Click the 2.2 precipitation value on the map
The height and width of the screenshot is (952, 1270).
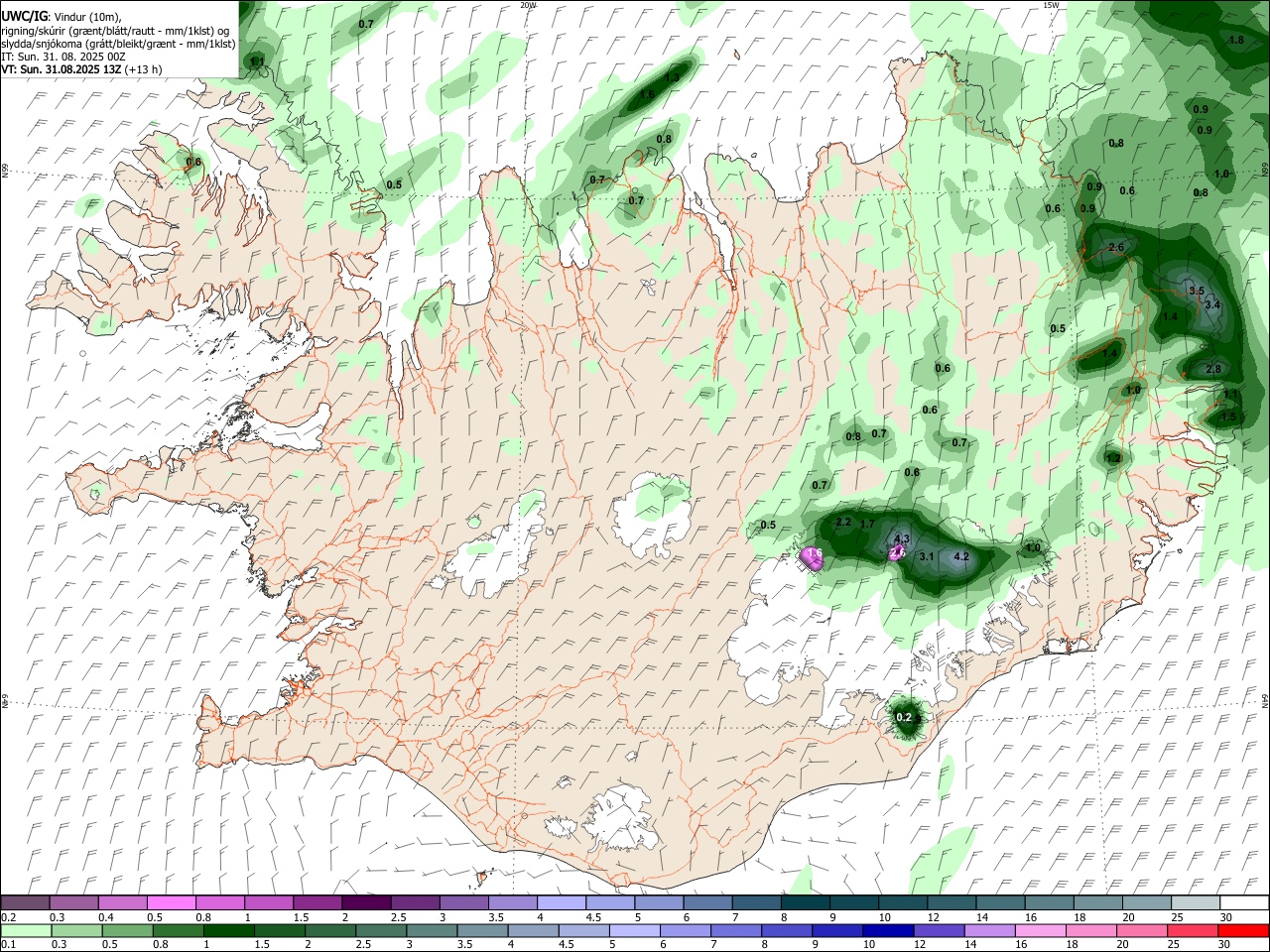(x=844, y=522)
